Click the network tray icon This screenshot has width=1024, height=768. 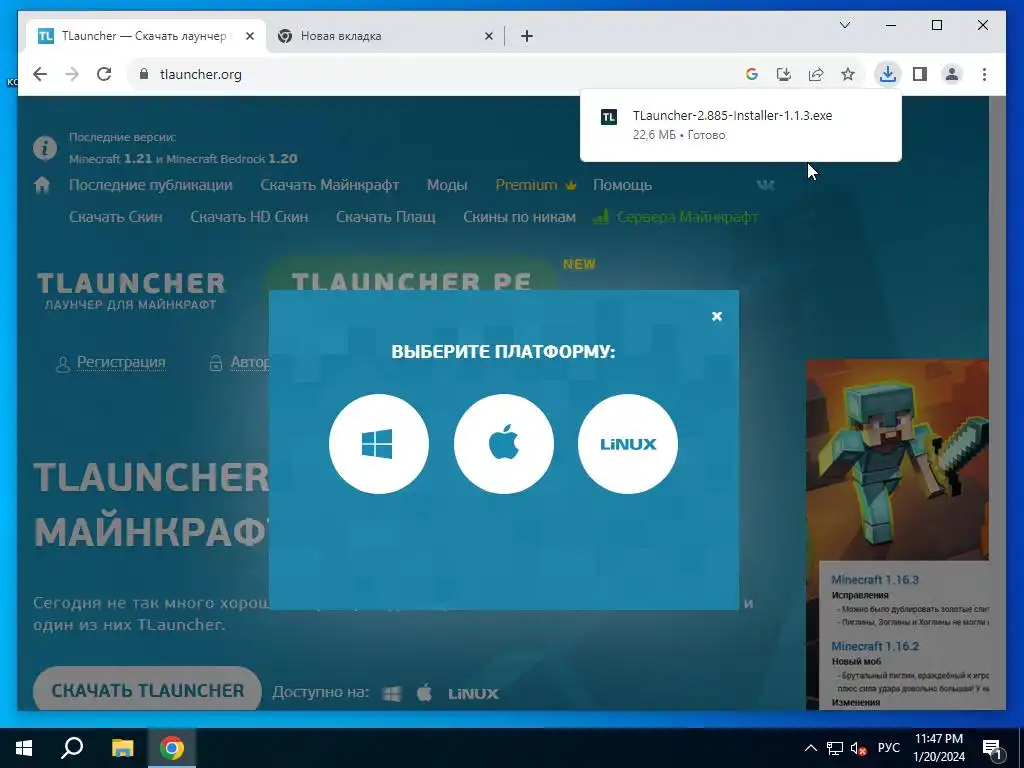[x=834, y=748]
